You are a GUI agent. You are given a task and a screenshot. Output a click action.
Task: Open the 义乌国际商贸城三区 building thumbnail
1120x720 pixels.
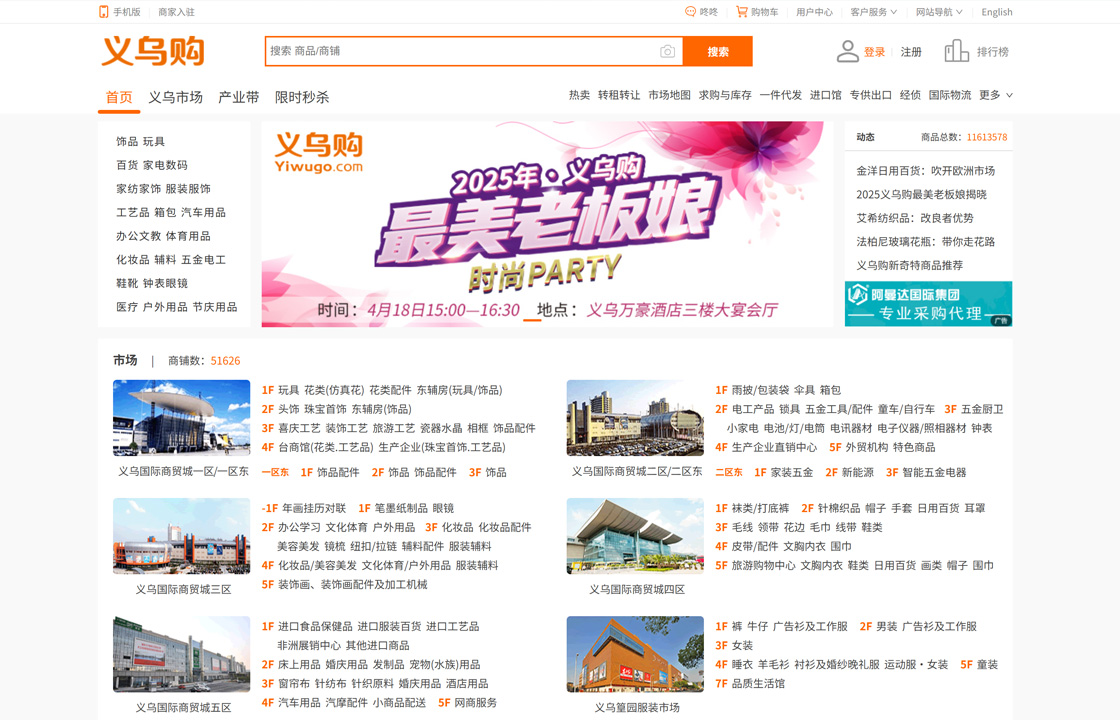(x=181, y=536)
